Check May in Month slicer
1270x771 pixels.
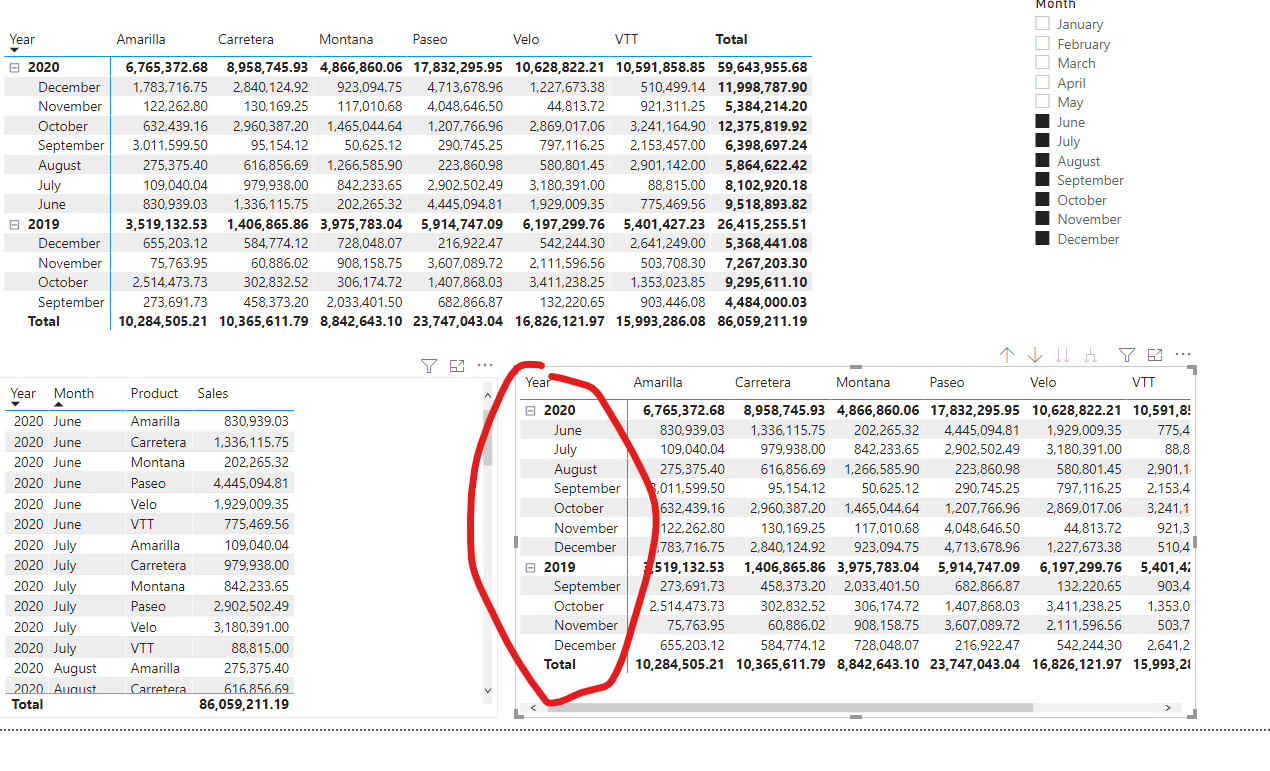[x=1043, y=102]
